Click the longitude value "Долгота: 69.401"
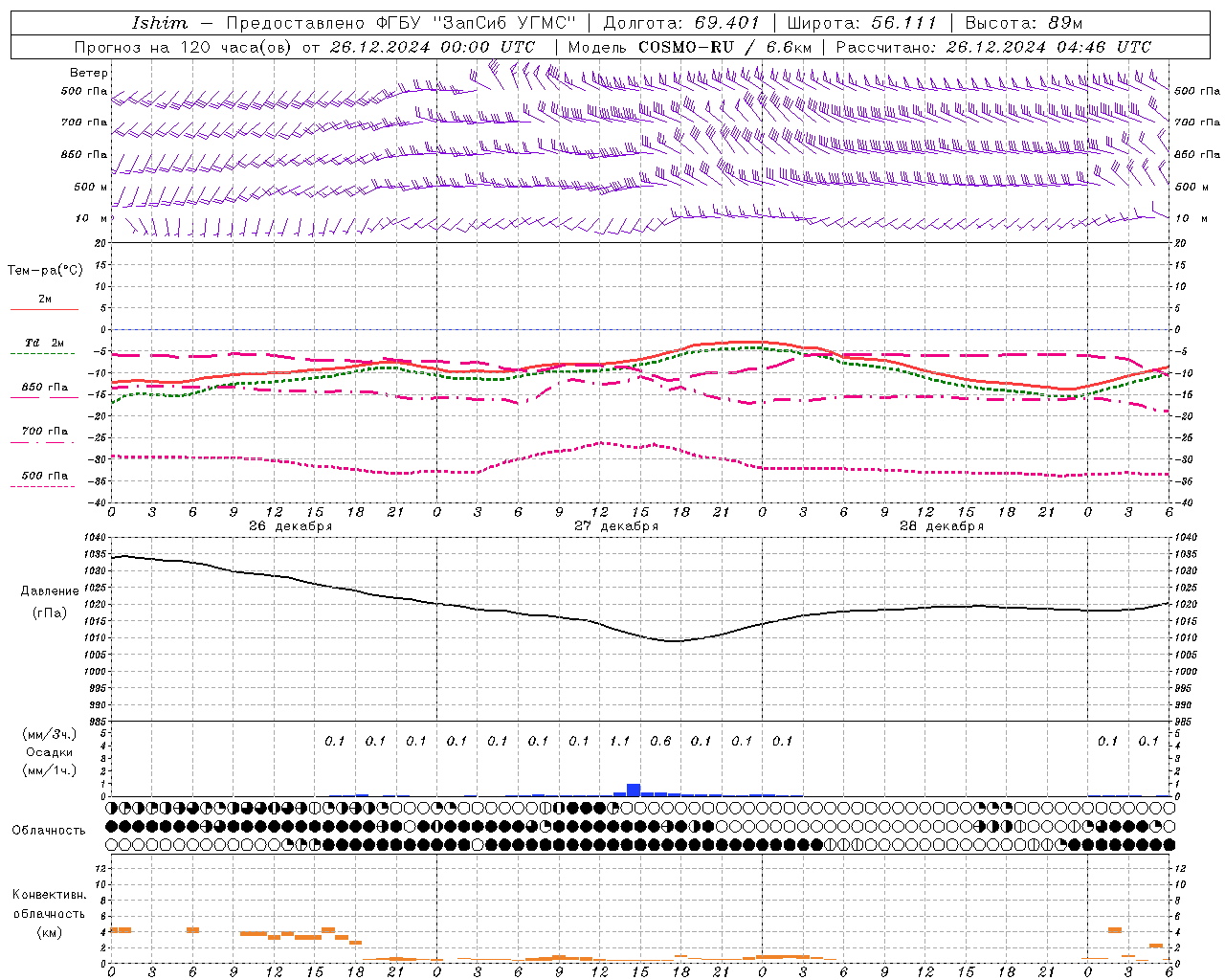Viewport: 1225px width, 980px height. pyautogui.click(x=681, y=23)
